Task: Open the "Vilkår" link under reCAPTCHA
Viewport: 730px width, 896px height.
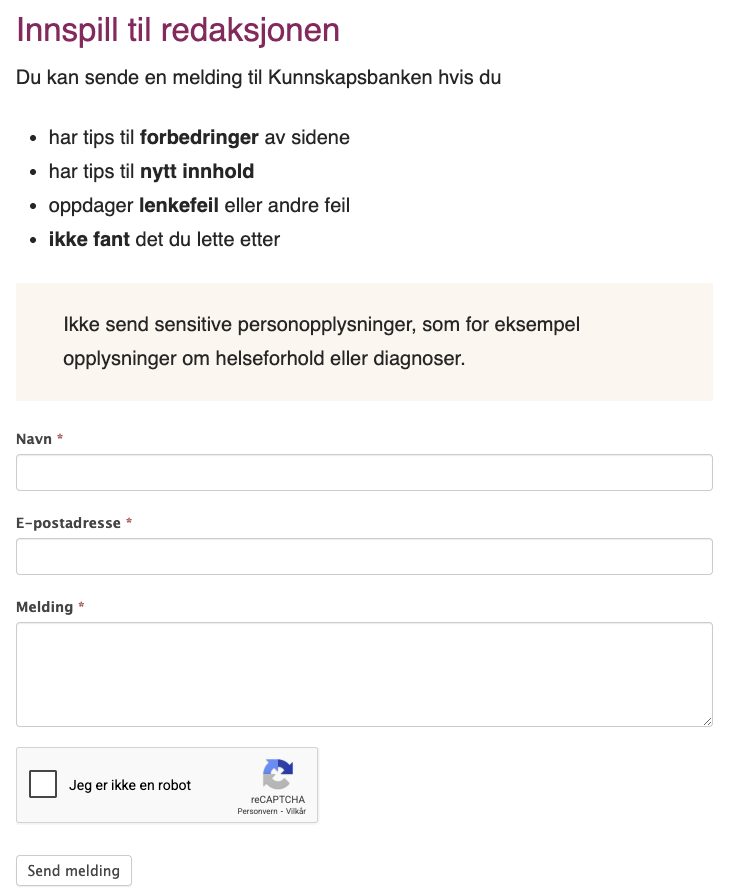Action: pos(296,810)
